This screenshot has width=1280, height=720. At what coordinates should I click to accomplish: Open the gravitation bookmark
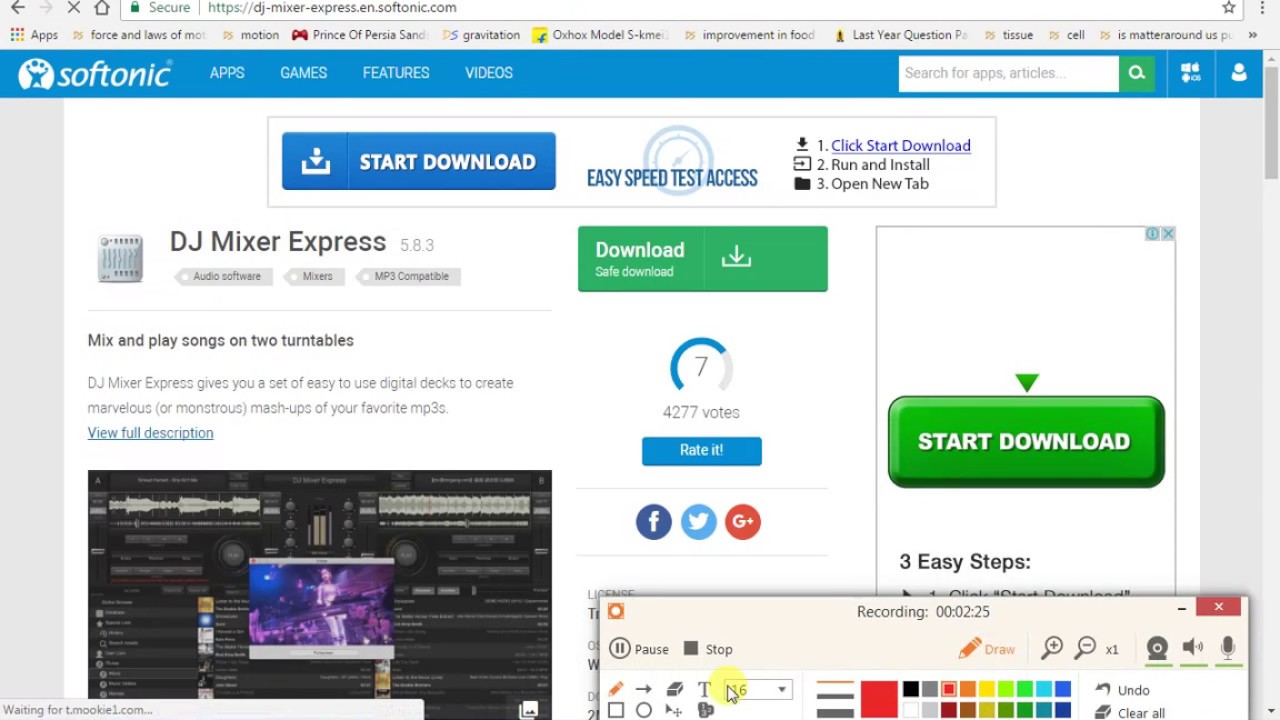pos(481,35)
